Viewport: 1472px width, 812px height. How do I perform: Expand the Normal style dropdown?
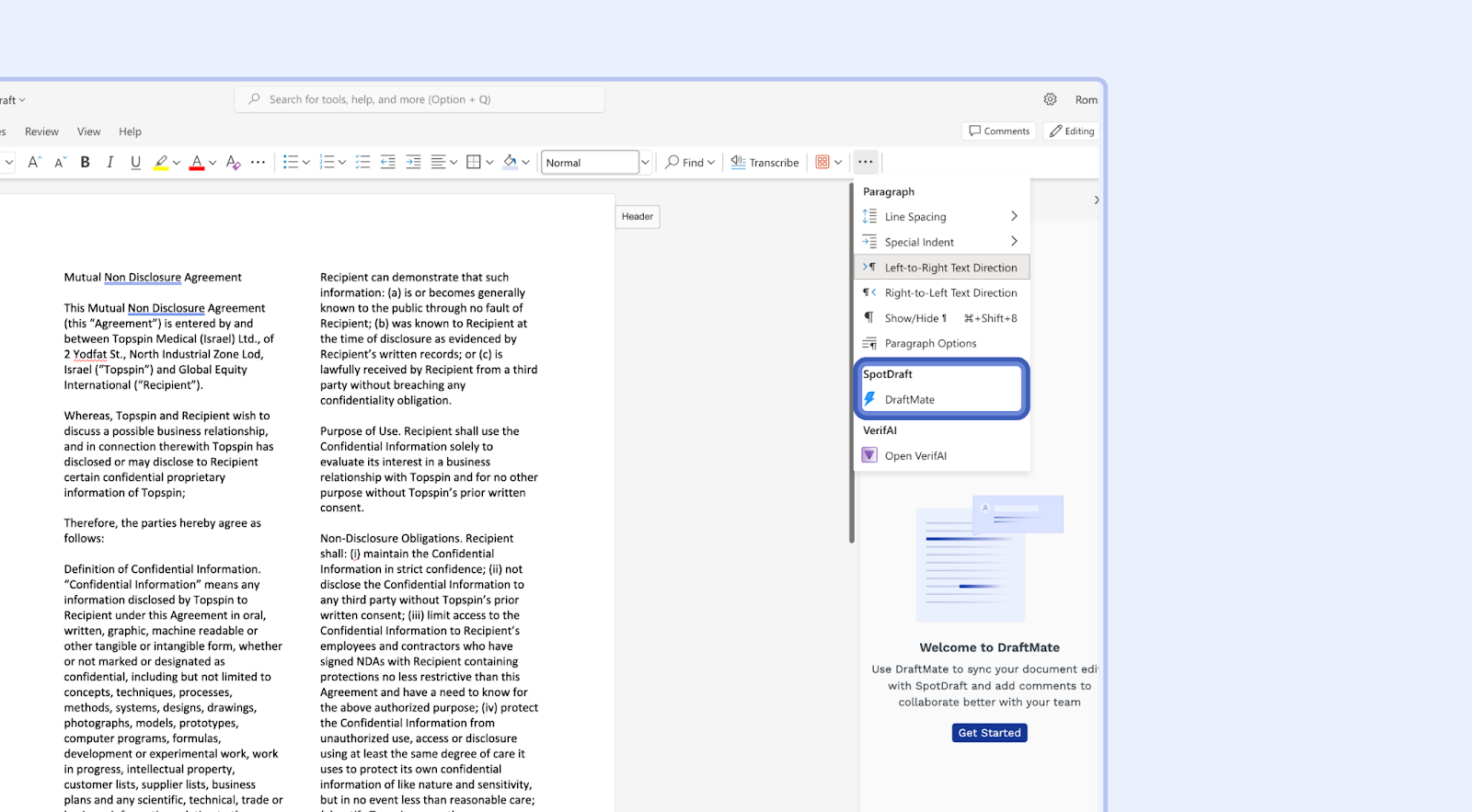coord(645,163)
